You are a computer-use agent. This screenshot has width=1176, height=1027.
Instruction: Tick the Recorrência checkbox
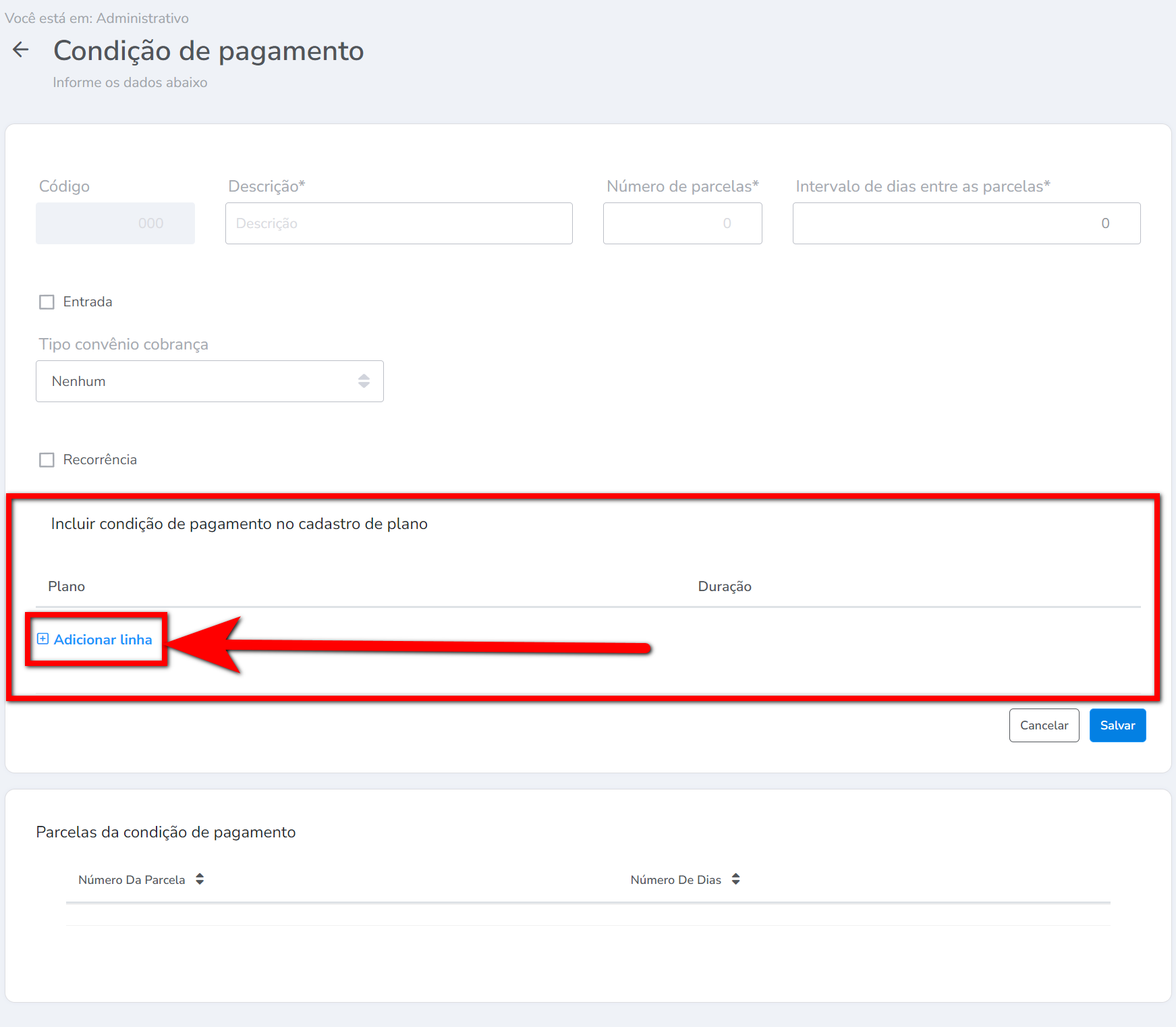click(x=47, y=460)
